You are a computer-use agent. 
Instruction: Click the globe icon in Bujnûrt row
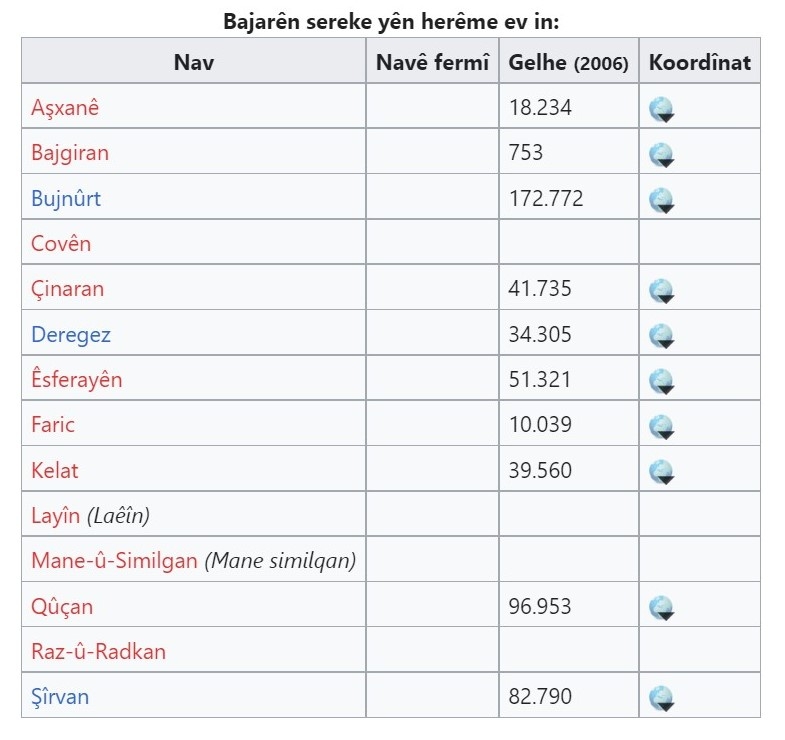pyautogui.click(x=661, y=199)
